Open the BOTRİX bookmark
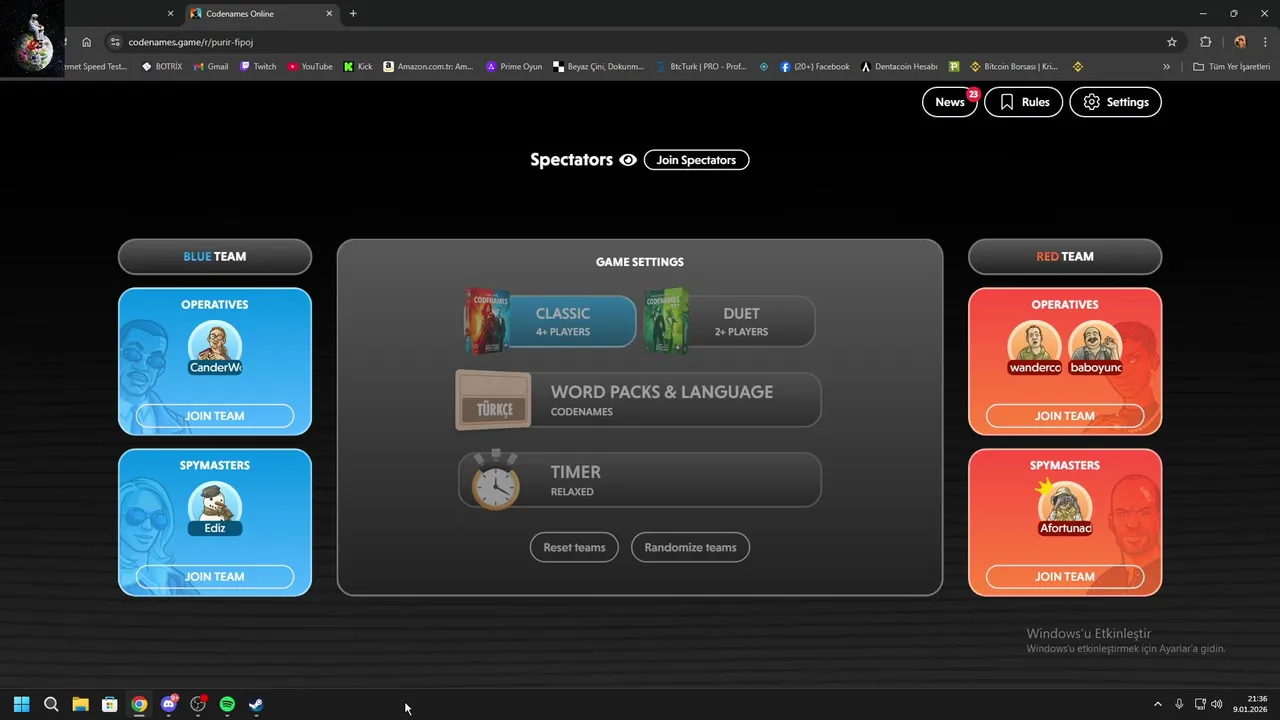 click(162, 67)
